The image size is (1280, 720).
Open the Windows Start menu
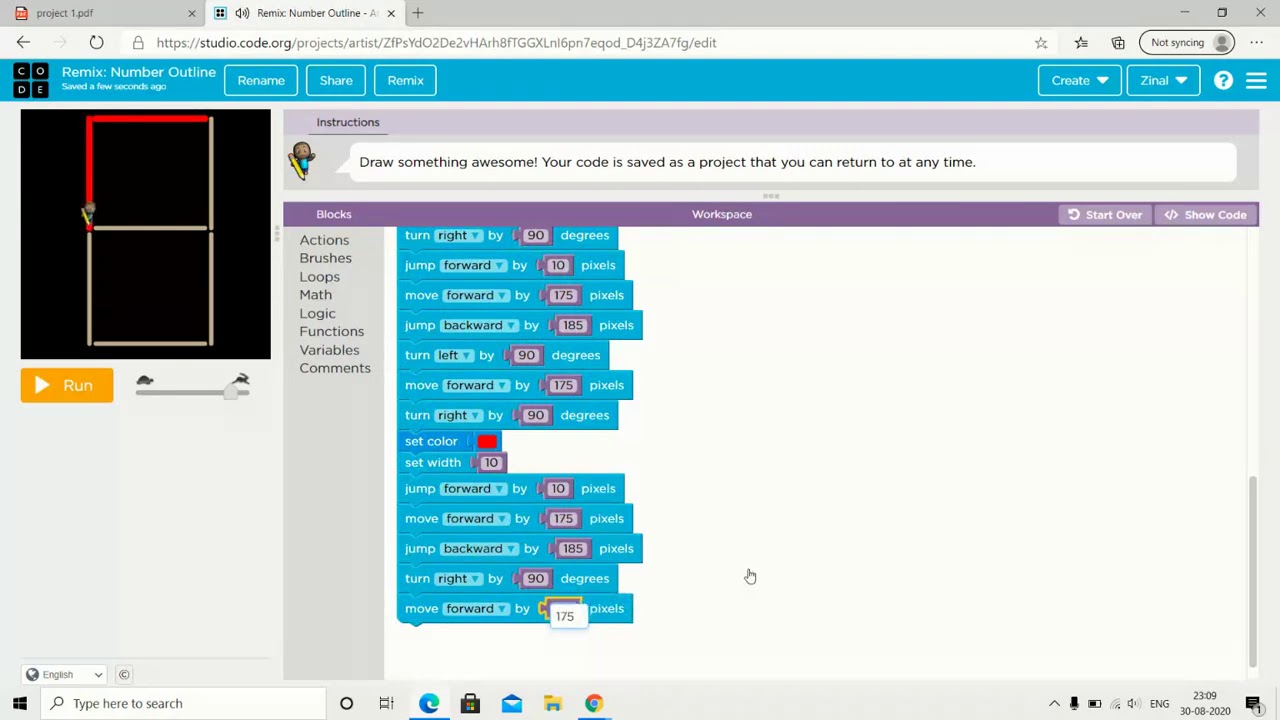tap(19, 703)
